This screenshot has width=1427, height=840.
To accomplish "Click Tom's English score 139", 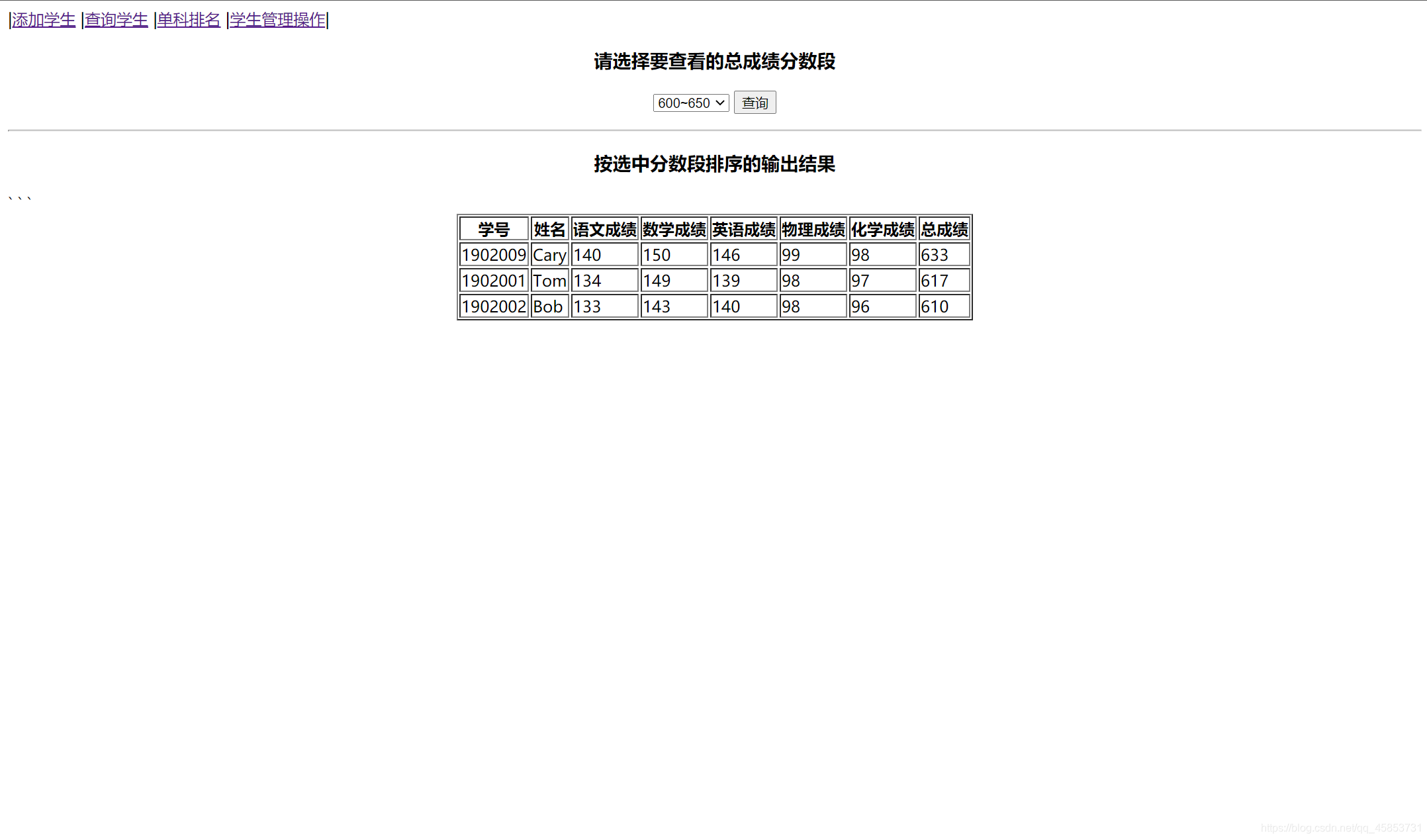I will (x=744, y=281).
